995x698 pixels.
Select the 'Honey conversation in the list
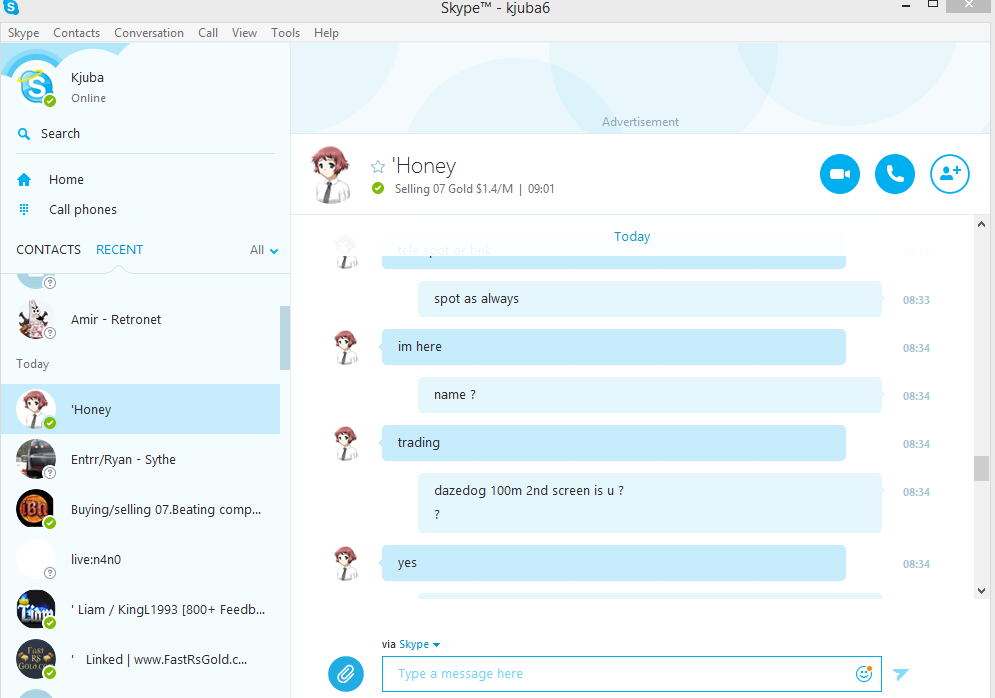tap(140, 409)
